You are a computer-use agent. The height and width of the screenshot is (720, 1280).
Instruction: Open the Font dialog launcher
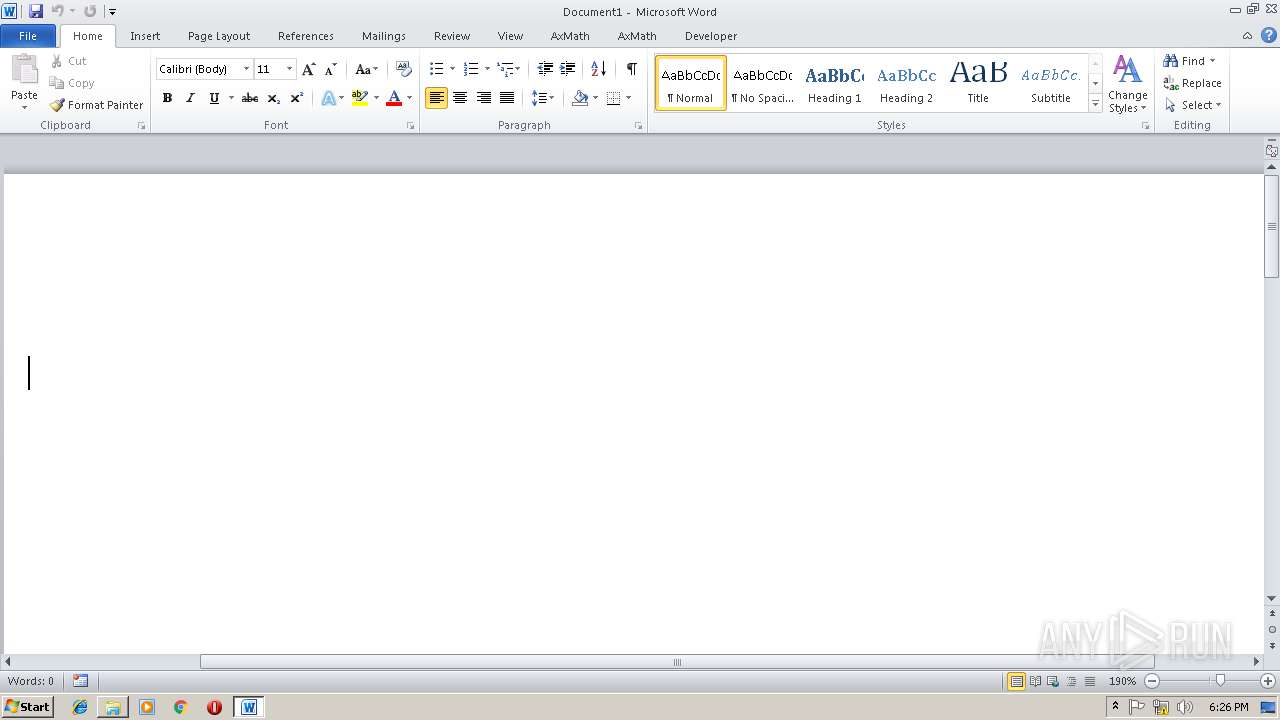click(x=410, y=126)
